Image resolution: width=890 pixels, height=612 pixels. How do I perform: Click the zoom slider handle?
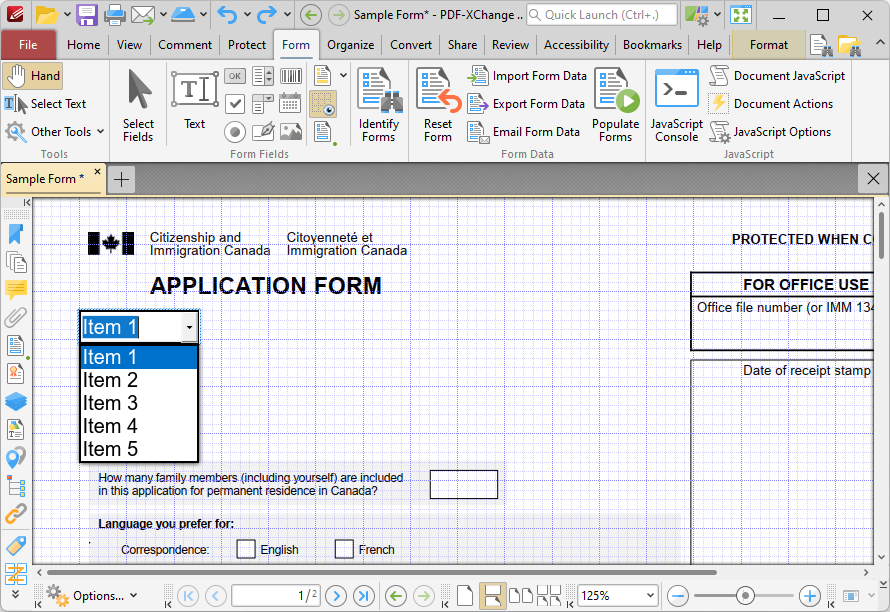[x=745, y=596]
